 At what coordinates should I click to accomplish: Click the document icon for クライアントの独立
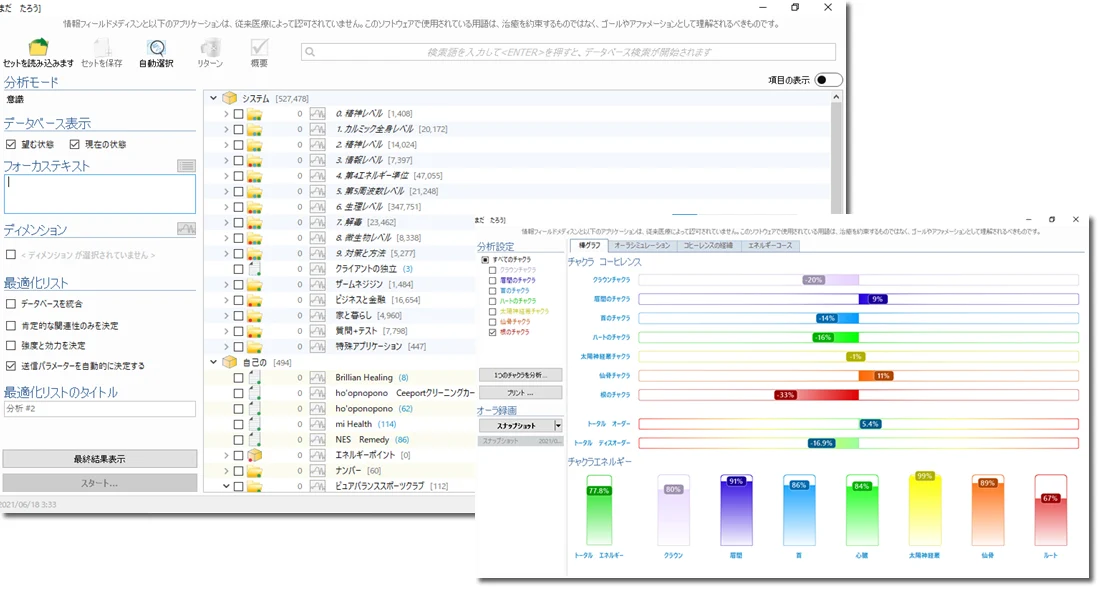coord(254,269)
